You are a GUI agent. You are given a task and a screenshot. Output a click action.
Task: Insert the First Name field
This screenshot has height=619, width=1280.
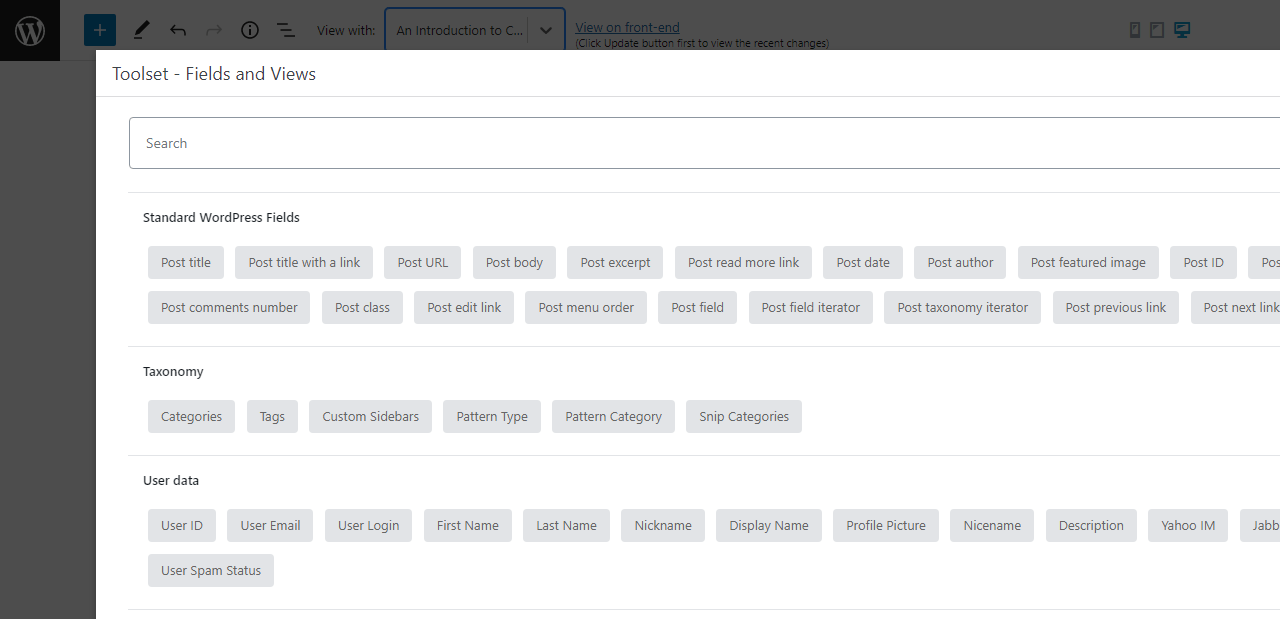click(467, 525)
